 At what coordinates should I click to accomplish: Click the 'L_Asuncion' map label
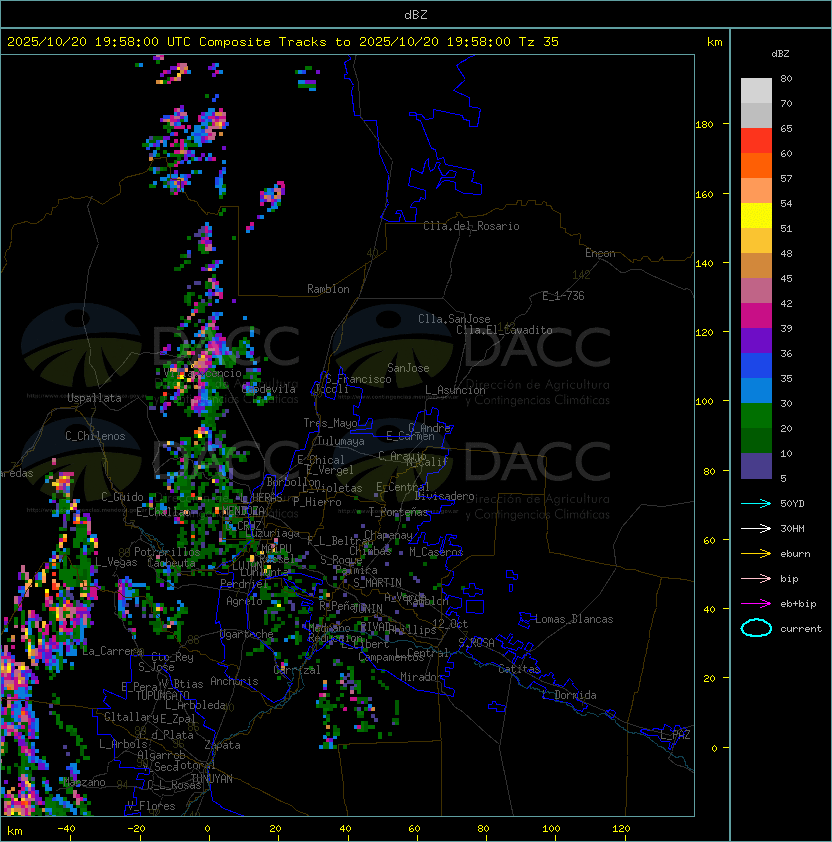coord(455,390)
